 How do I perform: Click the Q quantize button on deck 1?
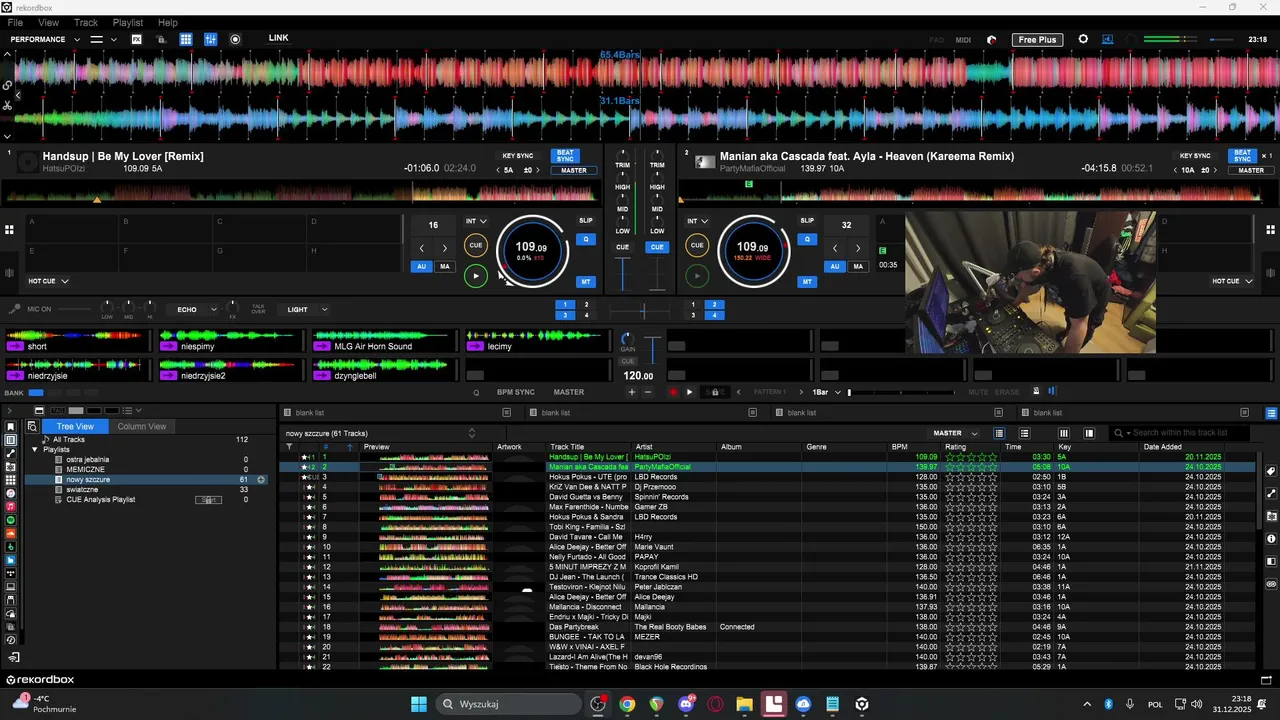tap(586, 239)
